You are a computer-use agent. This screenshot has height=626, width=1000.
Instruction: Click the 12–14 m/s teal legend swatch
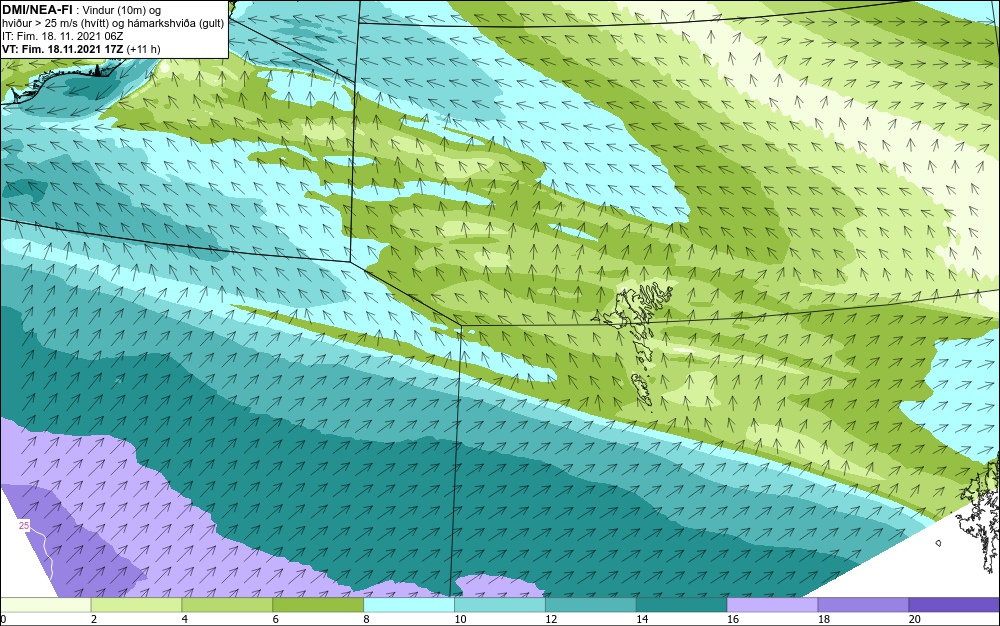591,605
